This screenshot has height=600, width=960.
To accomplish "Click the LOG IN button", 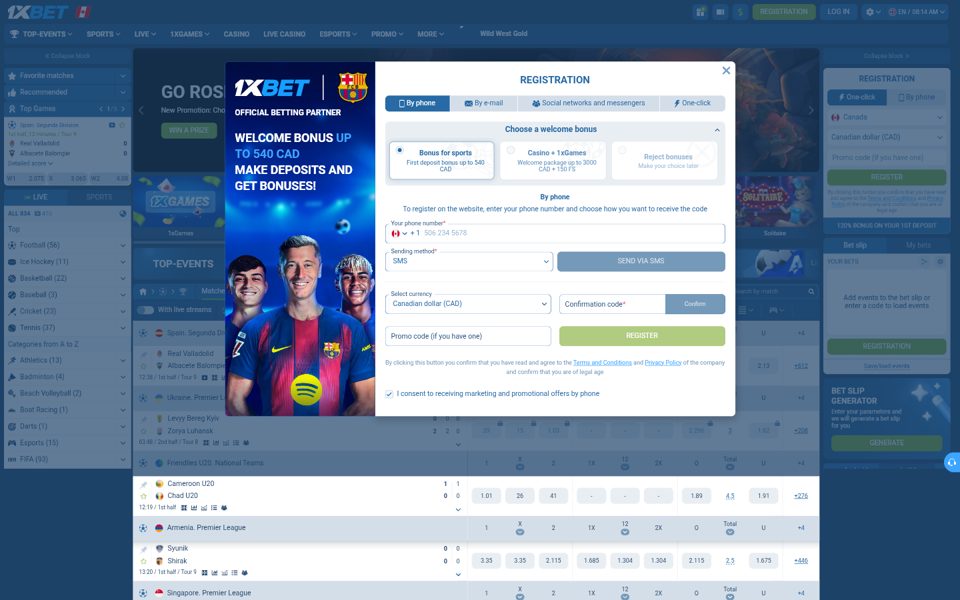I will pos(838,12).
